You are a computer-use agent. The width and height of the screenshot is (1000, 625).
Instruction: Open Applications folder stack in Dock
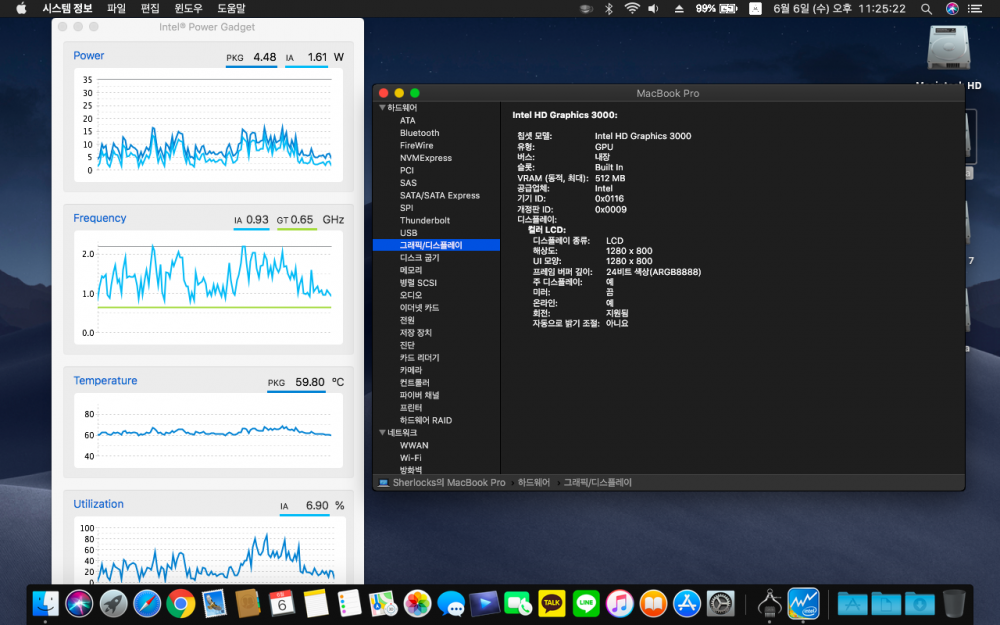[x=853, y=603]
